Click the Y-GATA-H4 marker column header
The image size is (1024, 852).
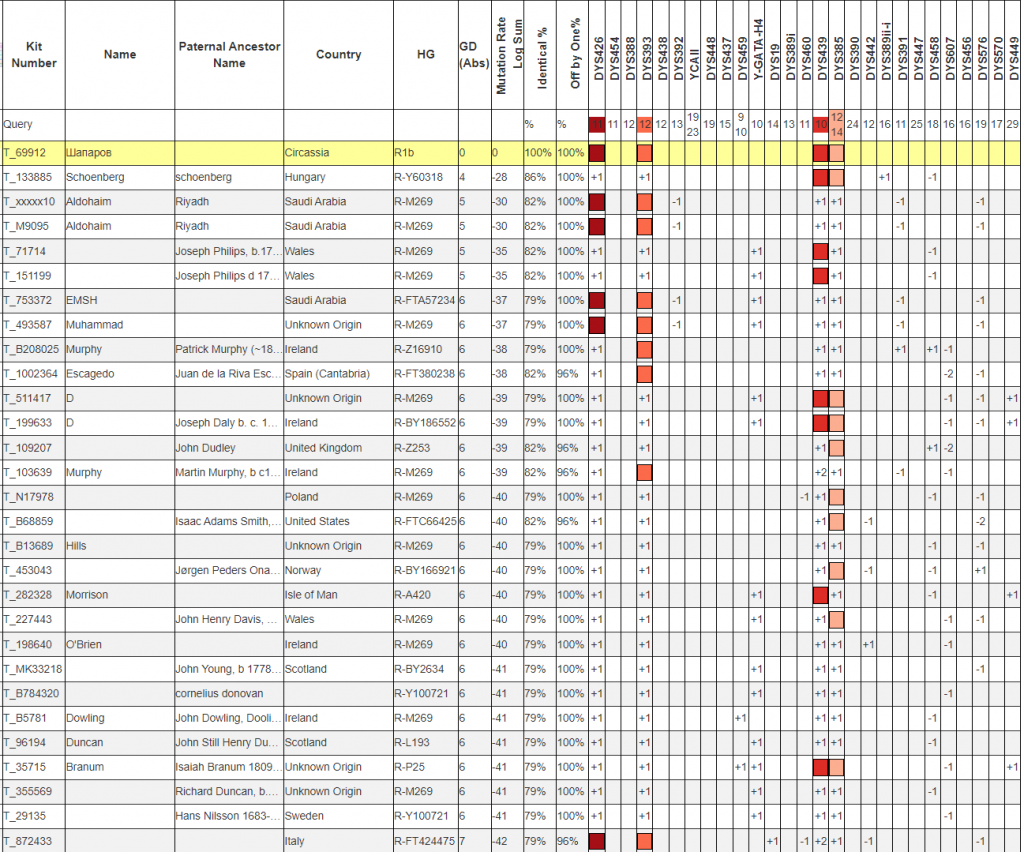pyautogui.click(x=757, y=55)
